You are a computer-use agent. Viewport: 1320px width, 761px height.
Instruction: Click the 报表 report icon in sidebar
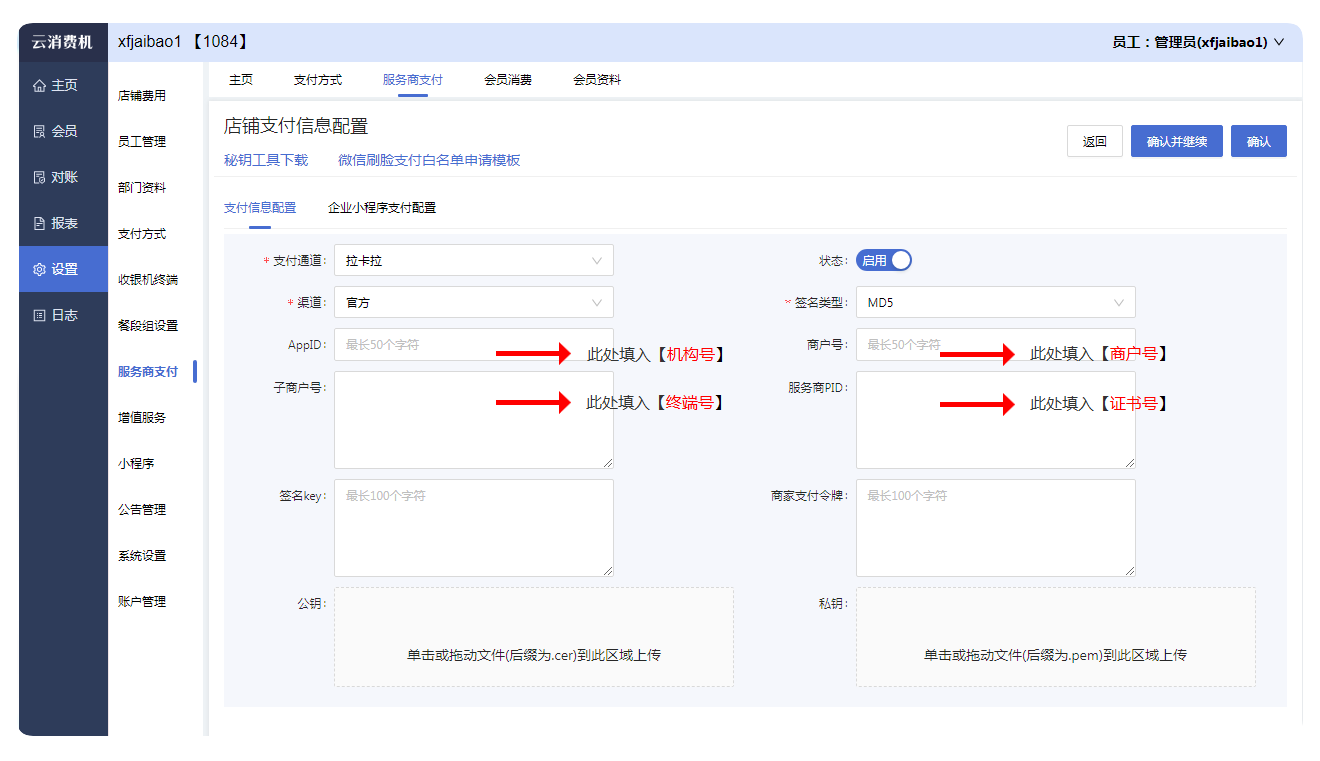point(39,224)
